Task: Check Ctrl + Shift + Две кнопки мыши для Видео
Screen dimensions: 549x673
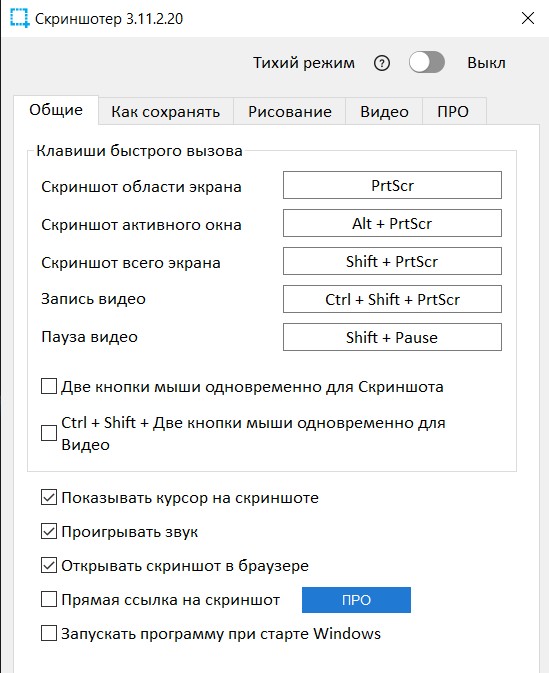Action: [49, 433]
